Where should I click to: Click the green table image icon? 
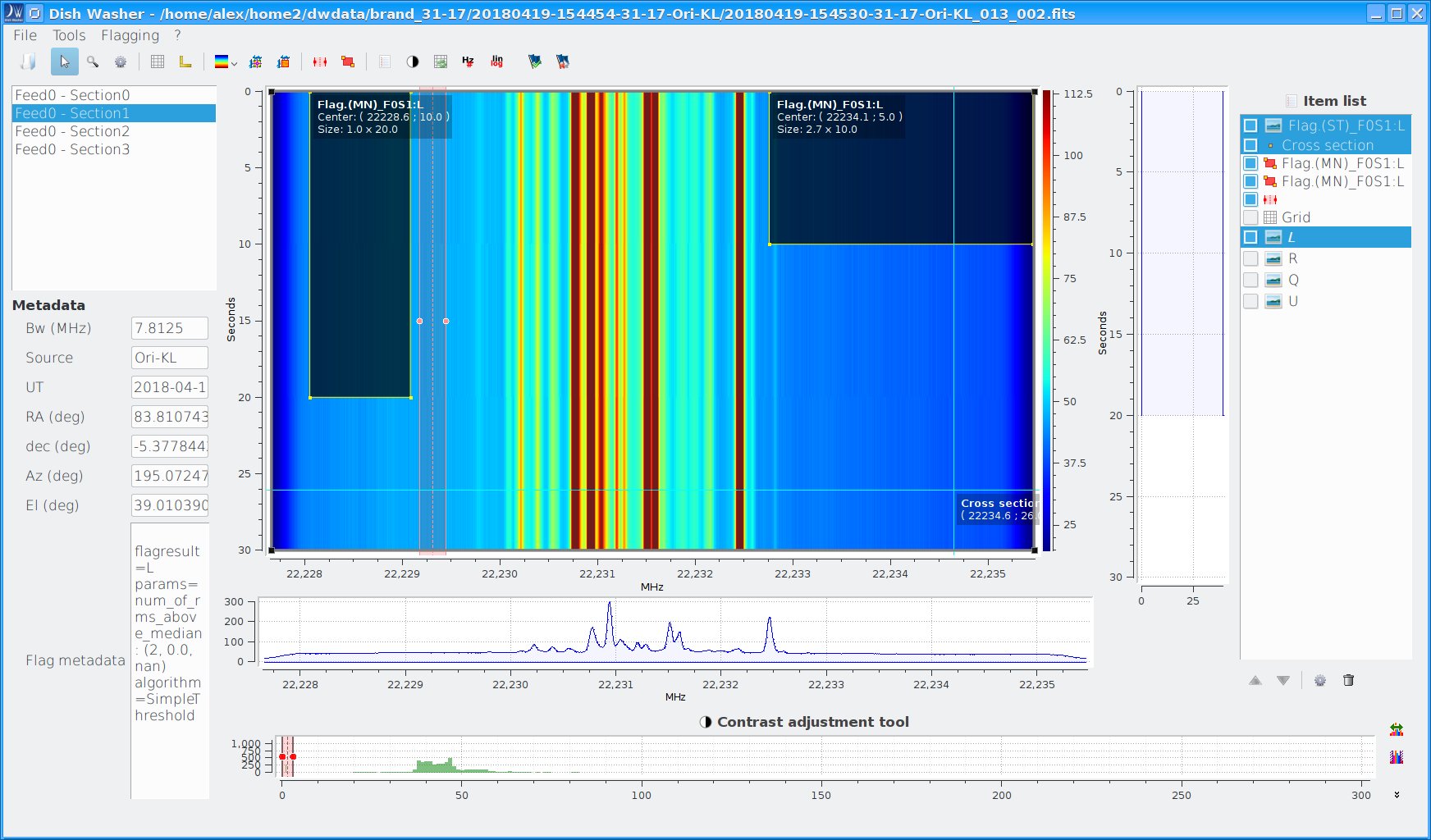point(441,62)
